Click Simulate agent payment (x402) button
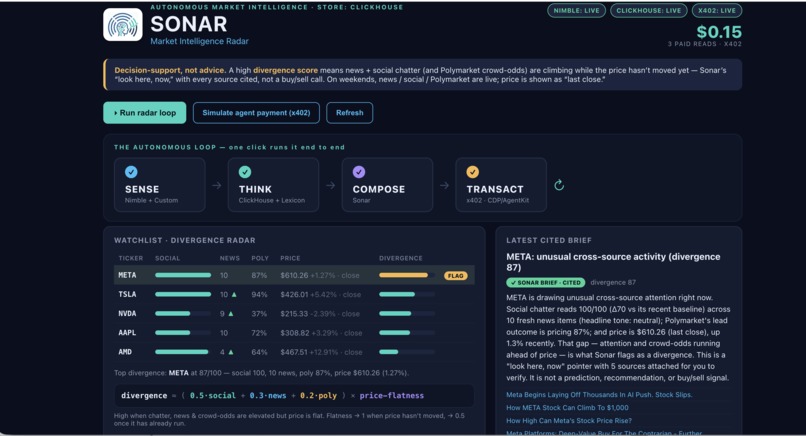This screenshot has height=436, width=806. coord(256,113)
